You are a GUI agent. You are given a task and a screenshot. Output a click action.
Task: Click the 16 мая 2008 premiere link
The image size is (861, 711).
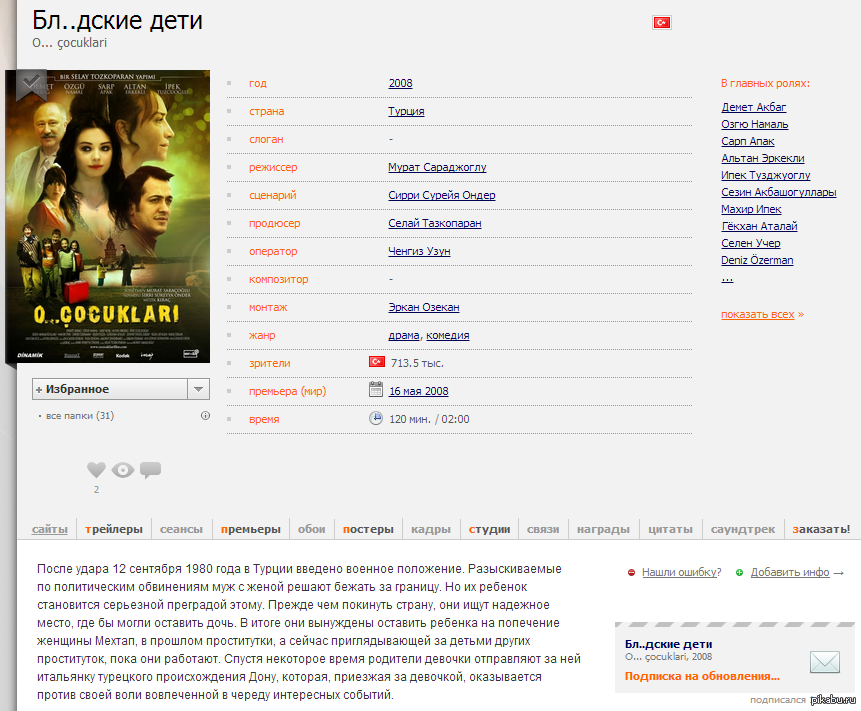coord(418,391)
